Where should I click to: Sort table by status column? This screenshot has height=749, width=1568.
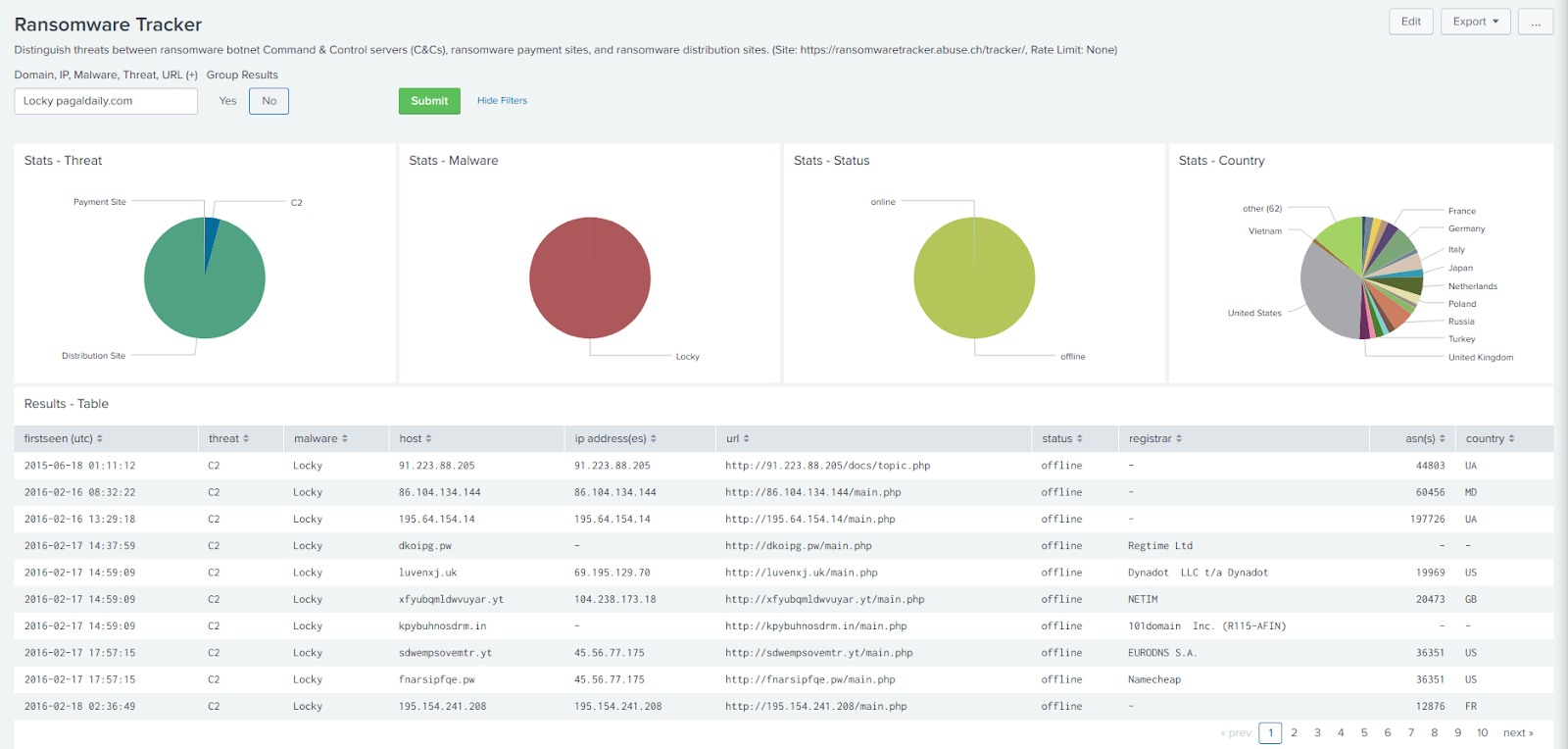coord(1062,439)
